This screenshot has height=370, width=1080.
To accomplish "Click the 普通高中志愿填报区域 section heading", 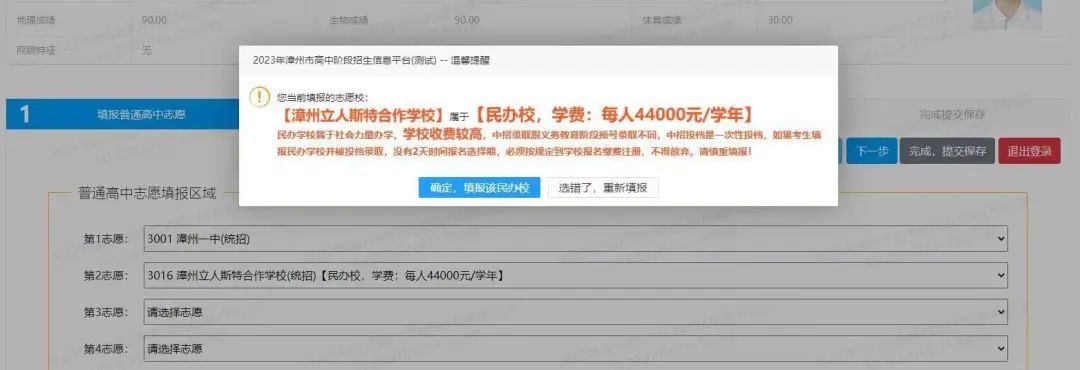I will pyautogui.click(x=147, y=194).
